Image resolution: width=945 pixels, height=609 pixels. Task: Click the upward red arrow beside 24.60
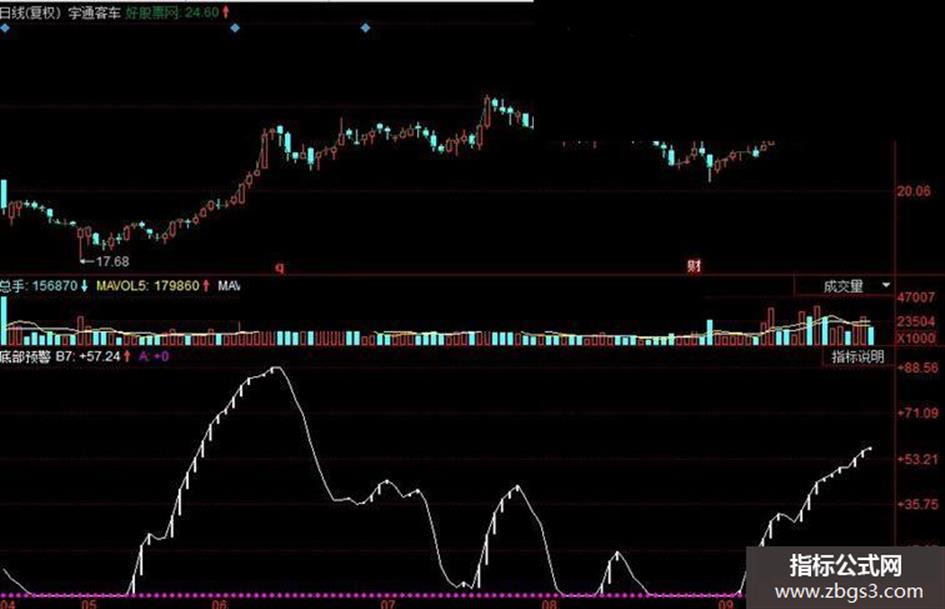point(225,11)
